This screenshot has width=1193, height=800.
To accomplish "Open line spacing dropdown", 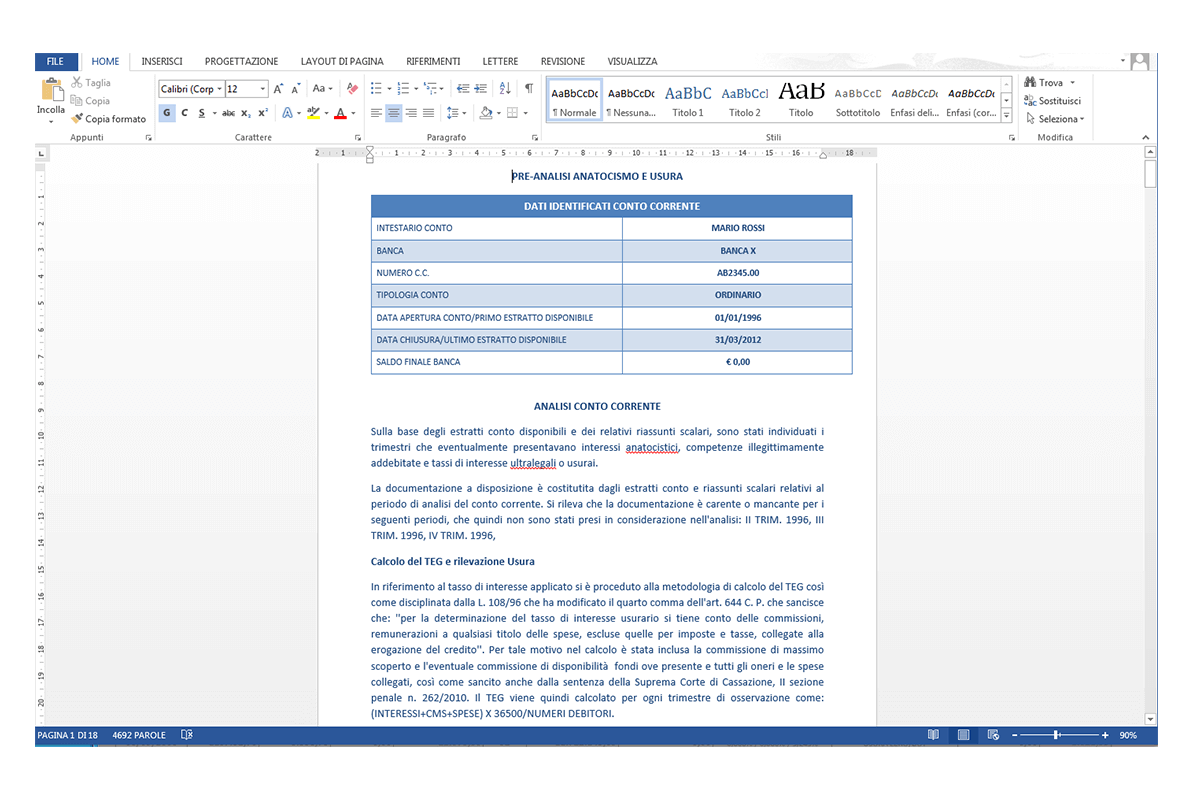I will pyautogui.click(x=456, y=113).
